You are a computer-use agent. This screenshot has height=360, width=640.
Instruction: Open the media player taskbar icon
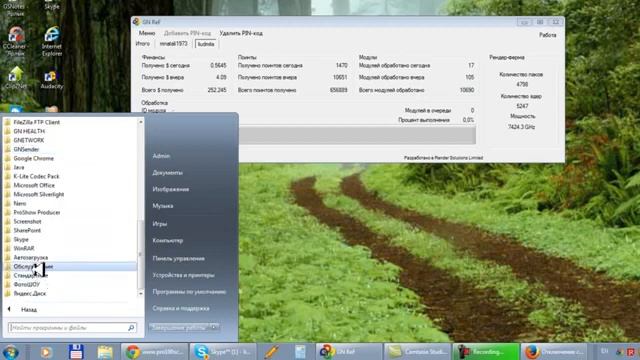pyautogui.click(x=46, y=352)
